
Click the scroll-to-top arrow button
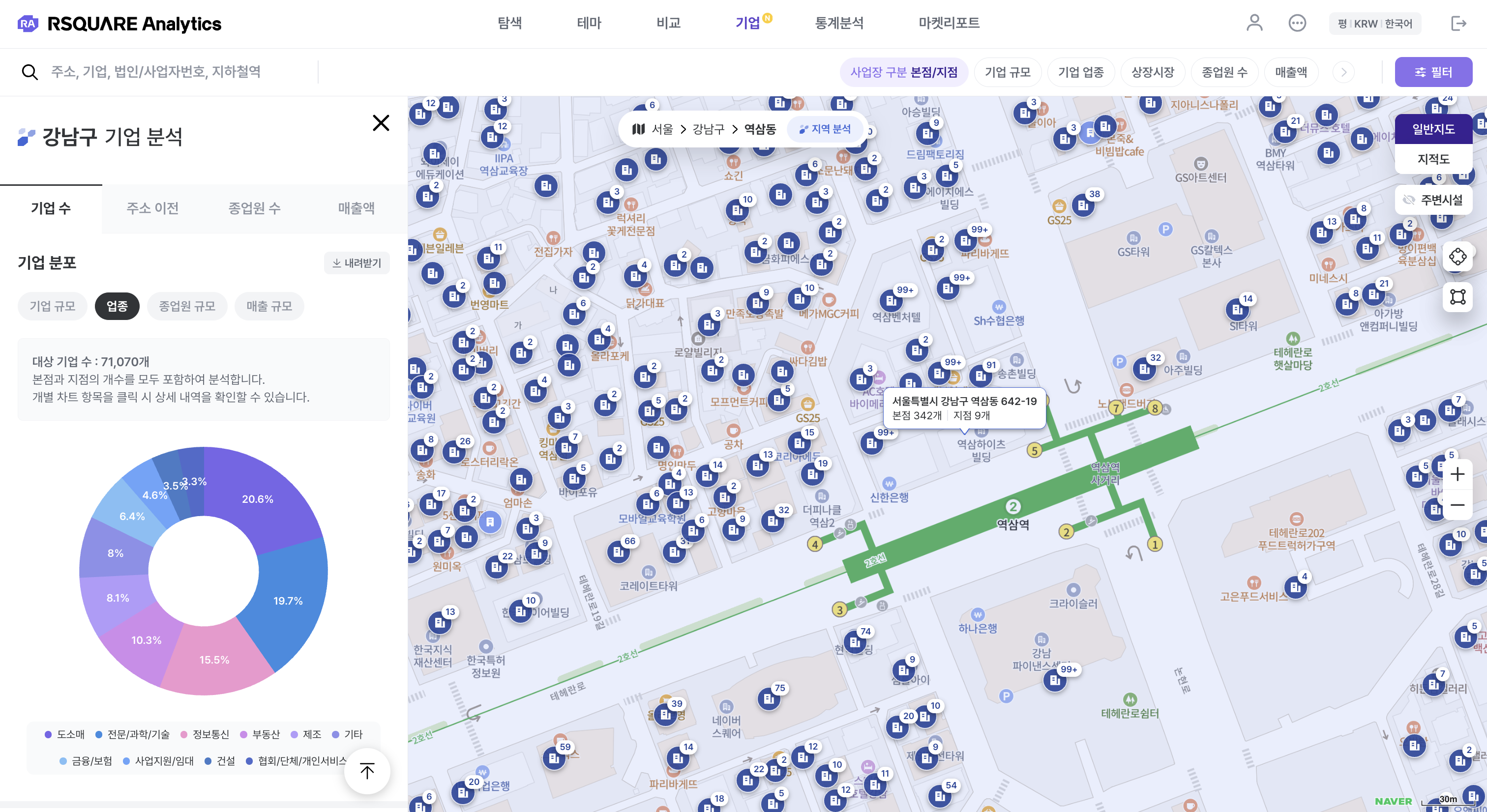tap(367, 770)
